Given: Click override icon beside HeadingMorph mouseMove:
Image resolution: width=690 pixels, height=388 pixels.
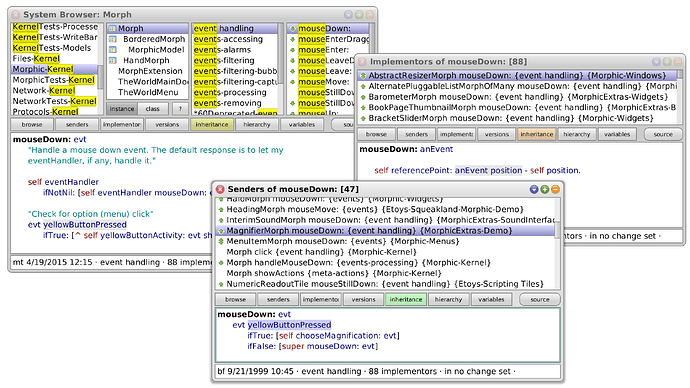Looking at the screenshot, I should pyautogui.click(x=221, y=209).
